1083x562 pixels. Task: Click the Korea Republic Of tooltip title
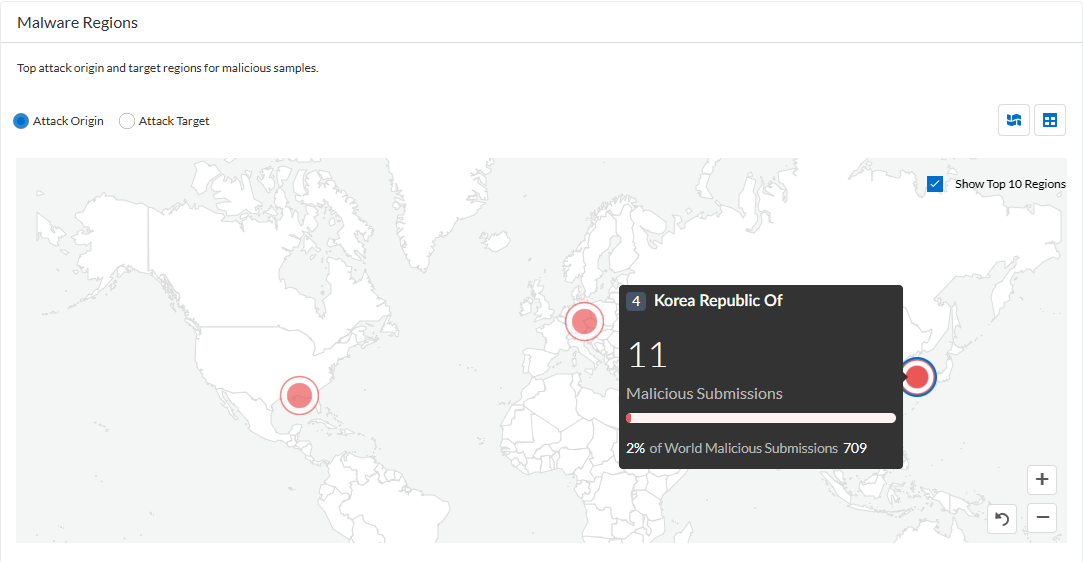point(717,301)
